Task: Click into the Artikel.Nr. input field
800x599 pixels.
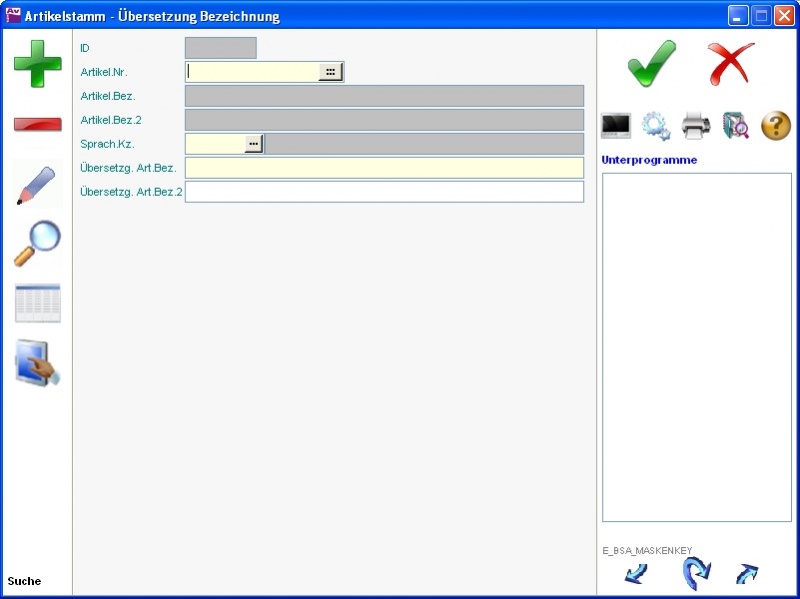Action: [252, 72]
